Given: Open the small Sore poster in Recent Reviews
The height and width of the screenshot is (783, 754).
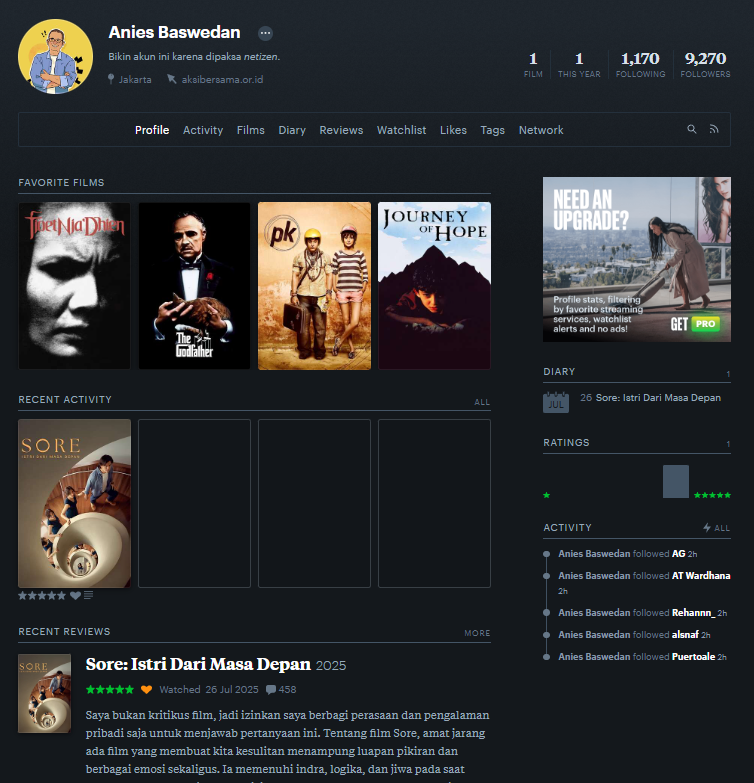Looking at the screenshot, I should click(44, 693).
